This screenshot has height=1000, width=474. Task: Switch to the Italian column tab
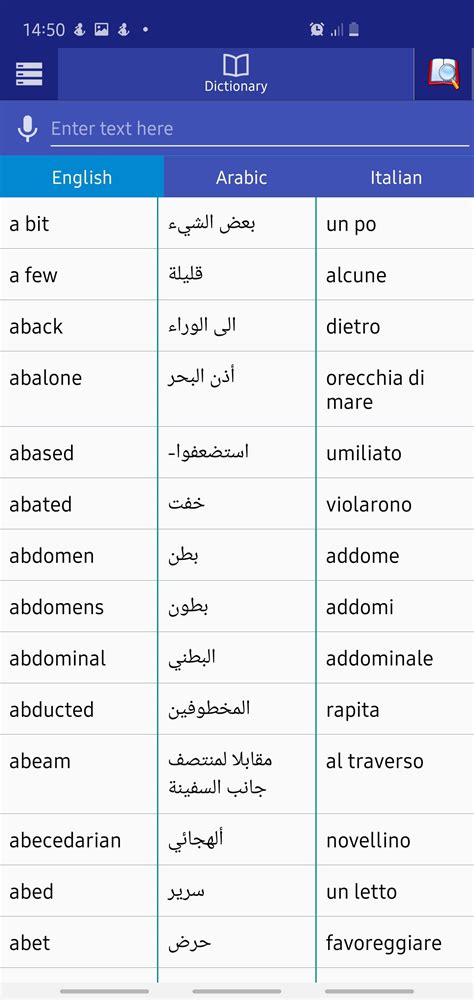[x=396, y=177]
